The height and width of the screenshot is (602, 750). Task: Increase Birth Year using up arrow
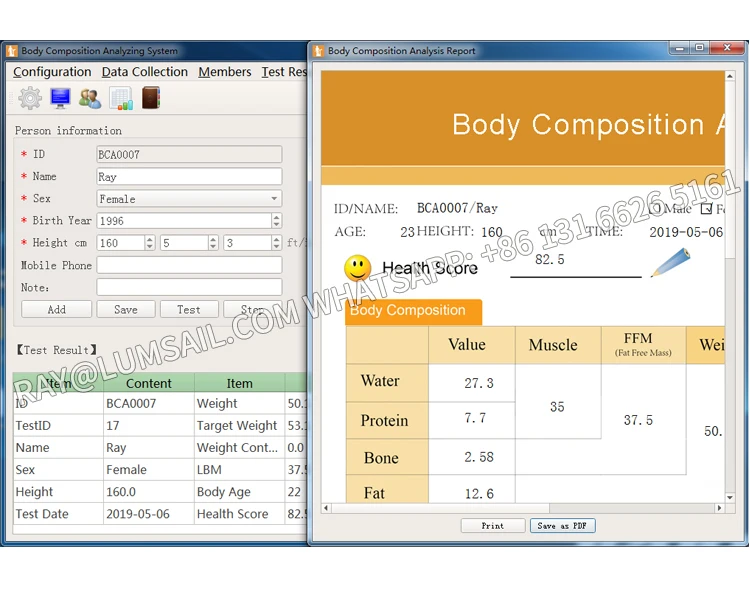(277, 217)
